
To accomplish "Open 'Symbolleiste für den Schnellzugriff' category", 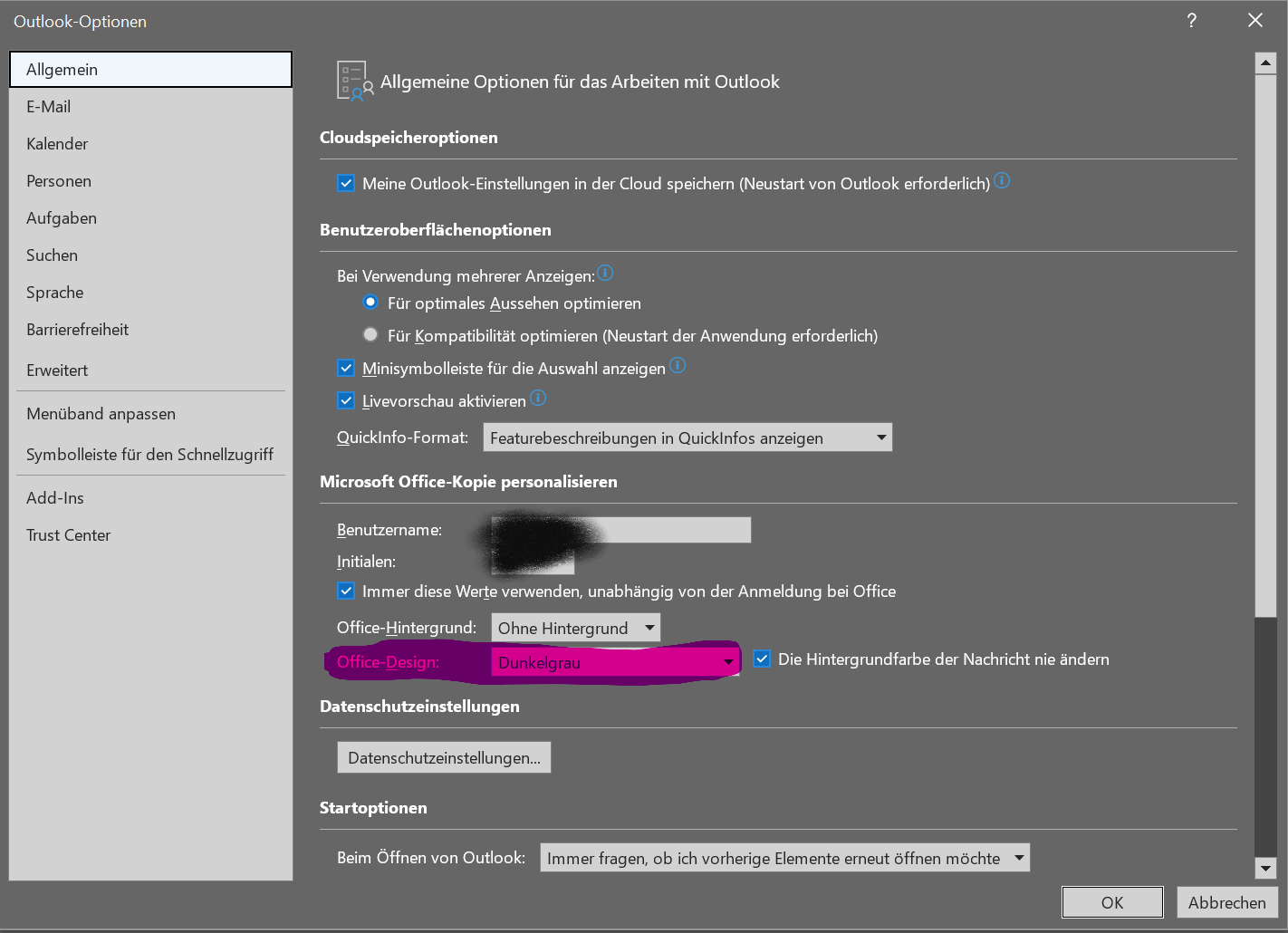I will pos(150,455).
